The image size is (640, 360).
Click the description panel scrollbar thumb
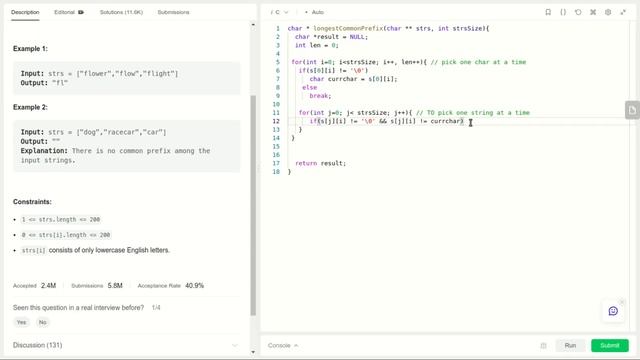(x=253, y=205)
